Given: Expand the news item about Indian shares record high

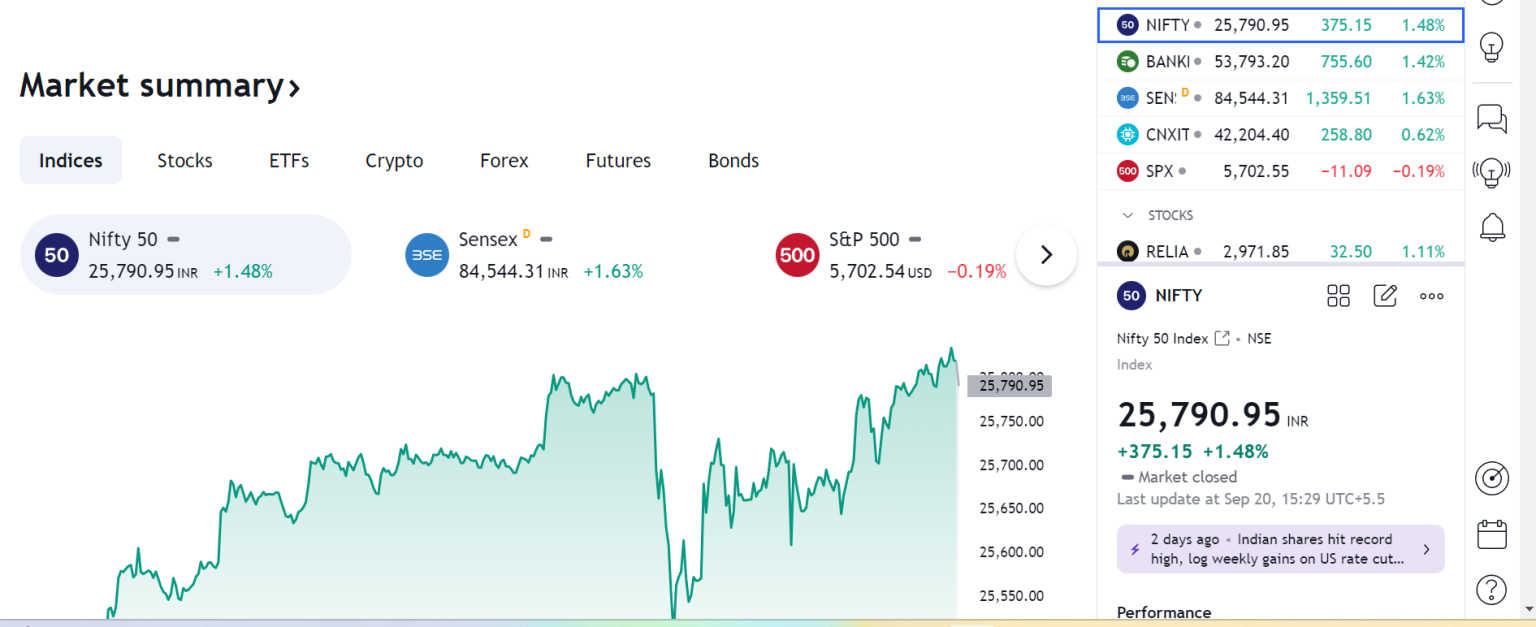Looking at the screenshot, I should pos(1280,549).
